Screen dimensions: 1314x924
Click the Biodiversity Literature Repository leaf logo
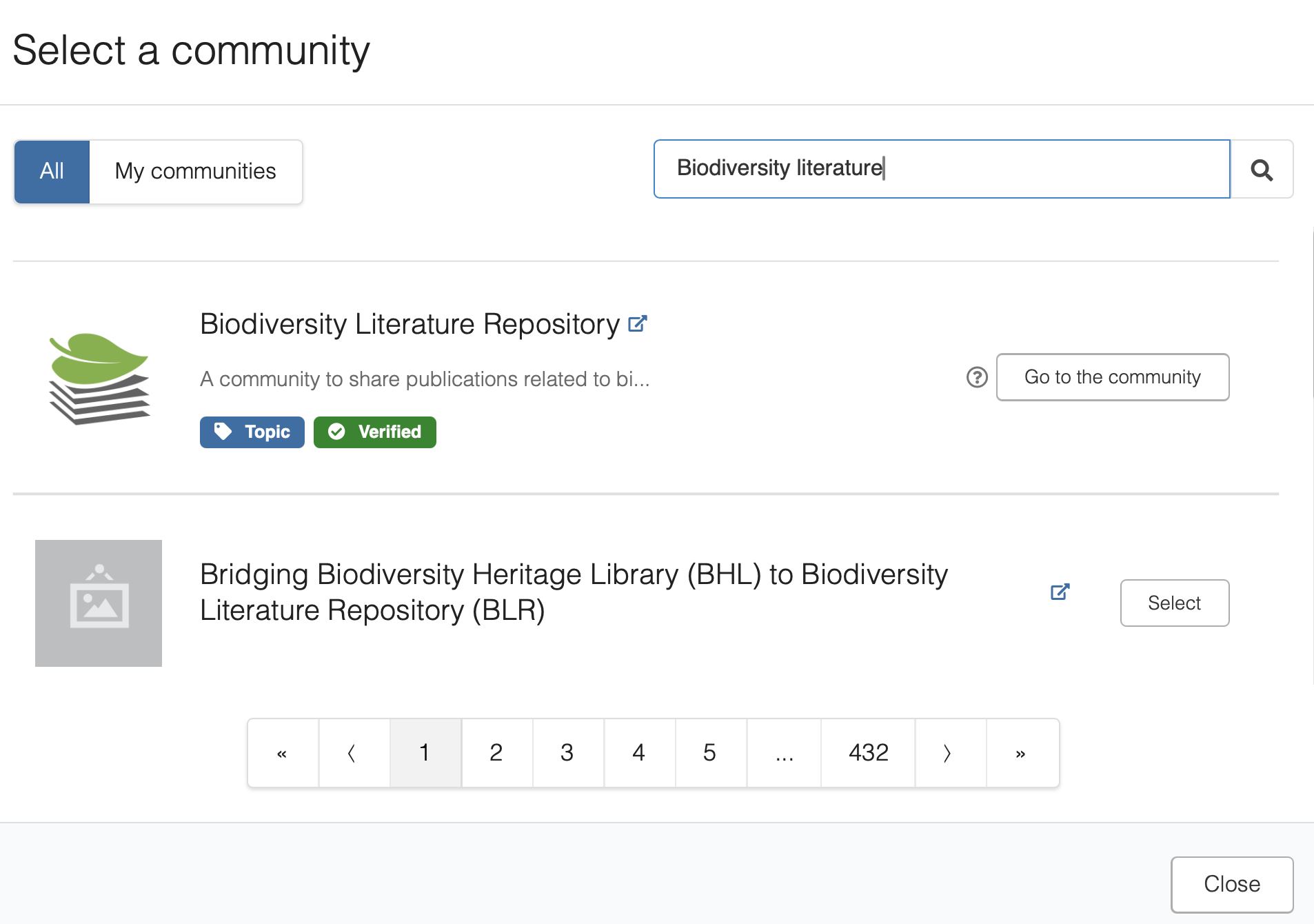pyautogui.click(x=99, y=379)
